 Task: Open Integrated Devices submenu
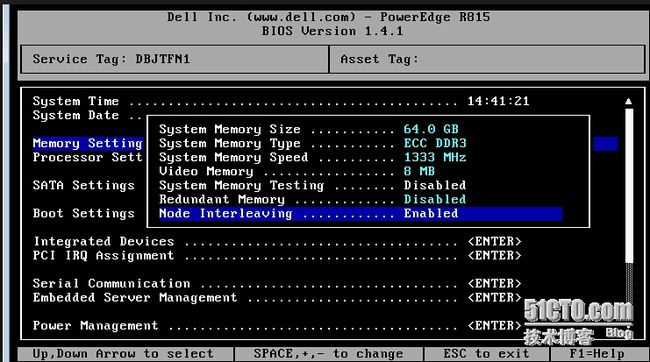tap(104, 241)
